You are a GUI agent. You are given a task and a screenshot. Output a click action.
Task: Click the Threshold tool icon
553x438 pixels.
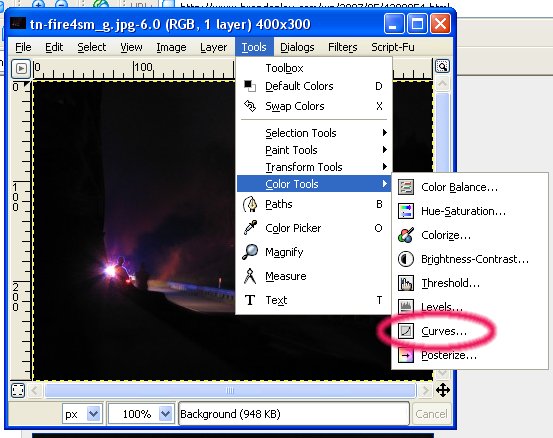pyautogui.click(x=406, y=283)
